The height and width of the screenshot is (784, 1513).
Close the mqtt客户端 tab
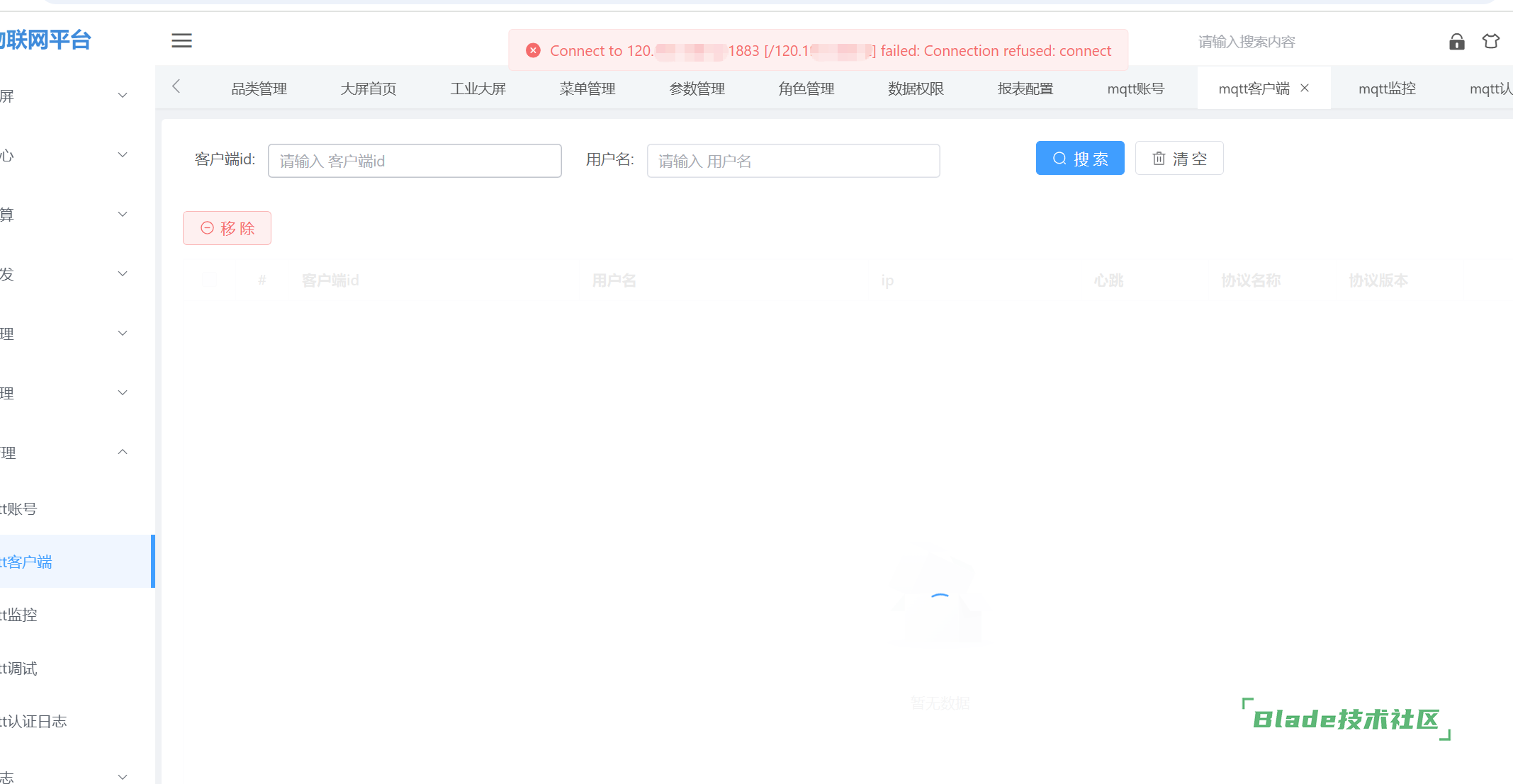tap(1305, 89)
